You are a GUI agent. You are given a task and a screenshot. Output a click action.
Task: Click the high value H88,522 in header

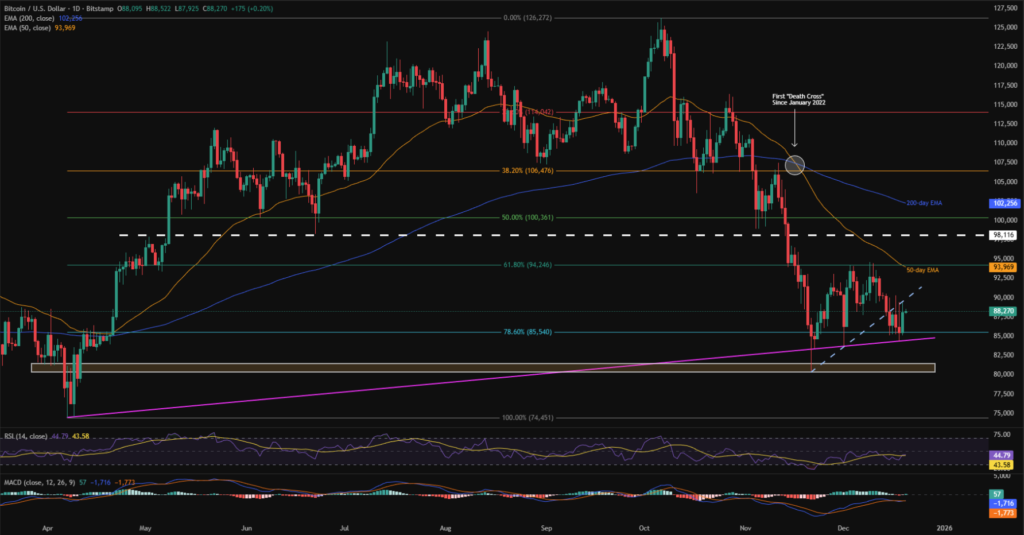point(159,9)
